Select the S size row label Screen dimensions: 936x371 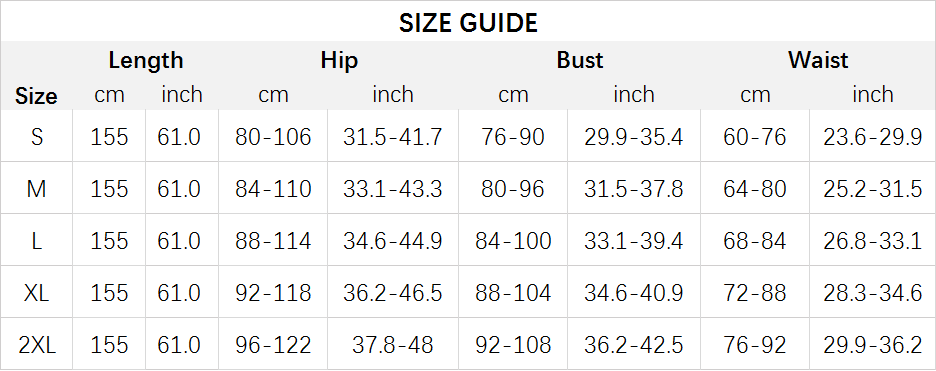tap(36, 137)
